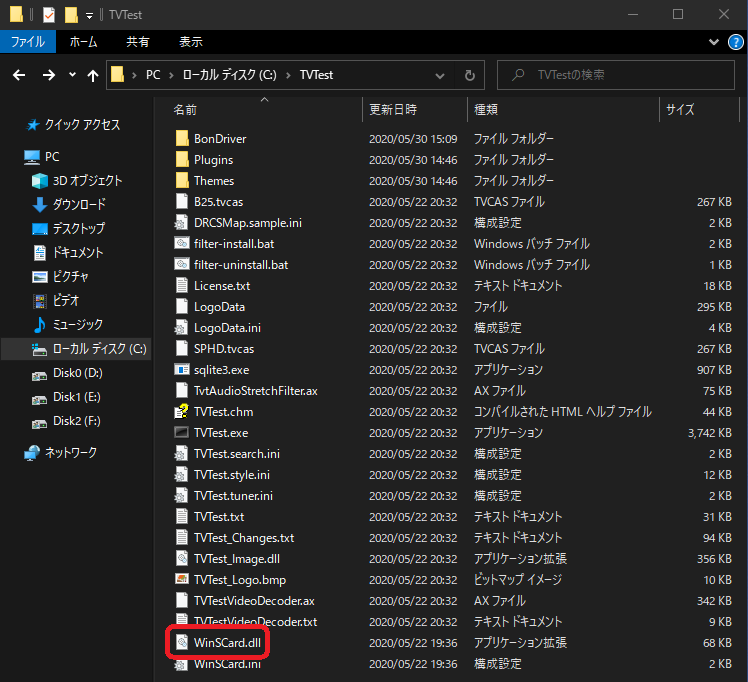
Task: Click the TVTest.exe application icon
Action: [x=181, y=433]
